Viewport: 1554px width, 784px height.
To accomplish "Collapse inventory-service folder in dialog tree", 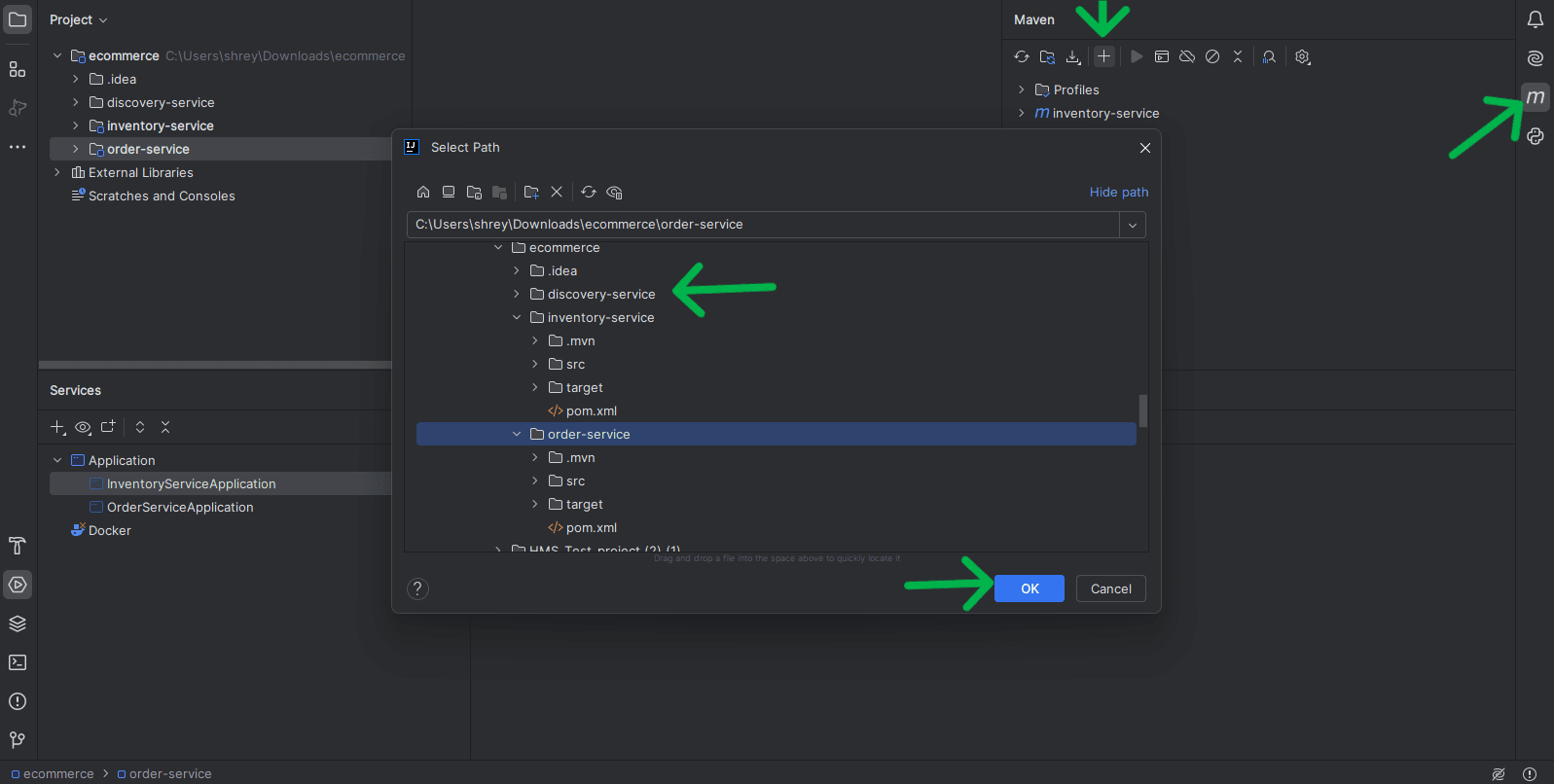I will point(517,317).
